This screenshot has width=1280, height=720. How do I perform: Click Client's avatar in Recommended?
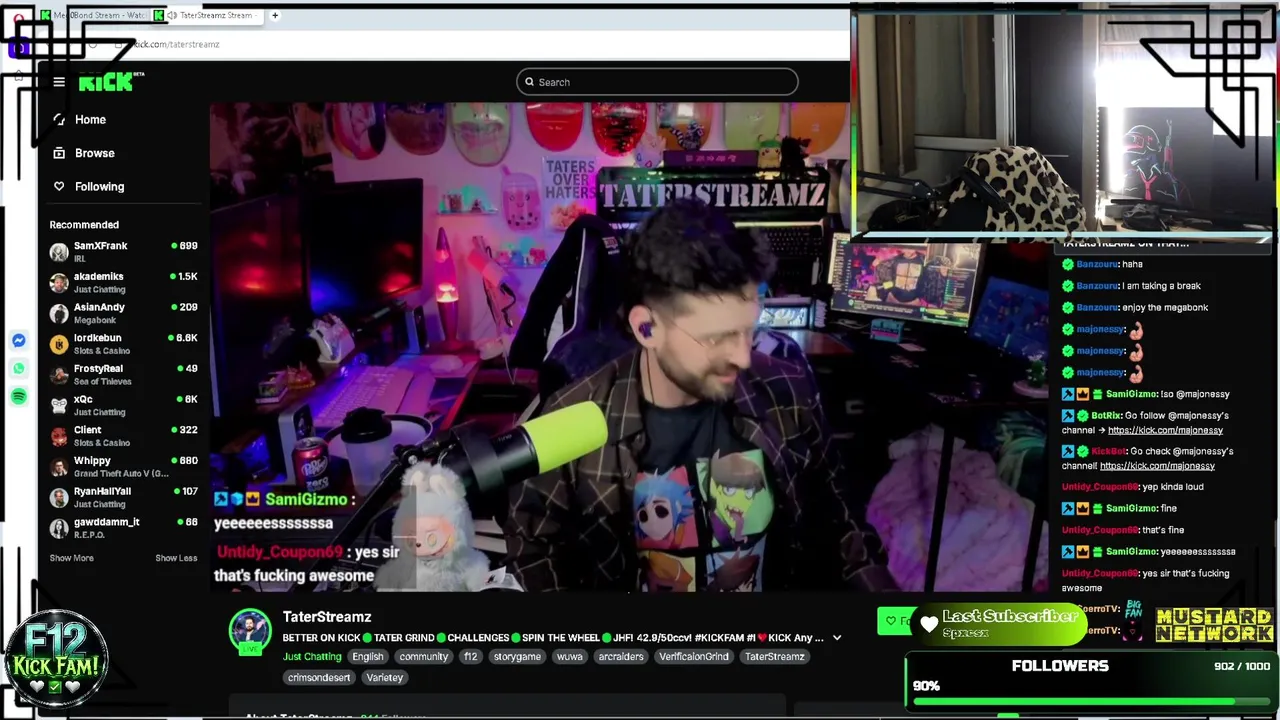[x=59, y=436]
